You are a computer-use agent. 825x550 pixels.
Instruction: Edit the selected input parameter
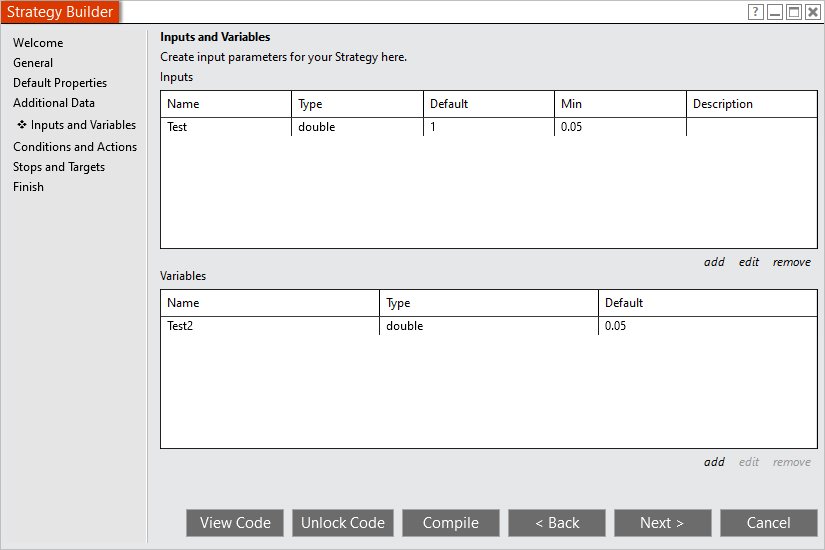click(749, 262)
